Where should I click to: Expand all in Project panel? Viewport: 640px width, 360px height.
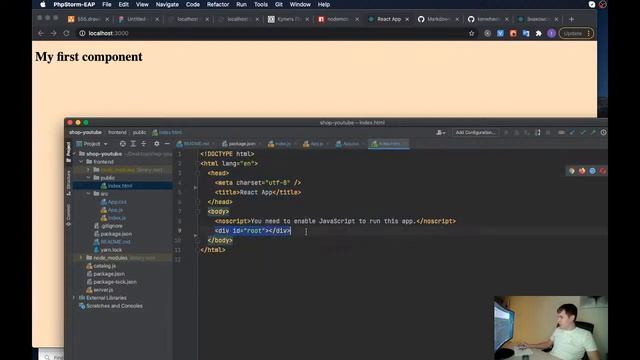[x=133, y=144]
